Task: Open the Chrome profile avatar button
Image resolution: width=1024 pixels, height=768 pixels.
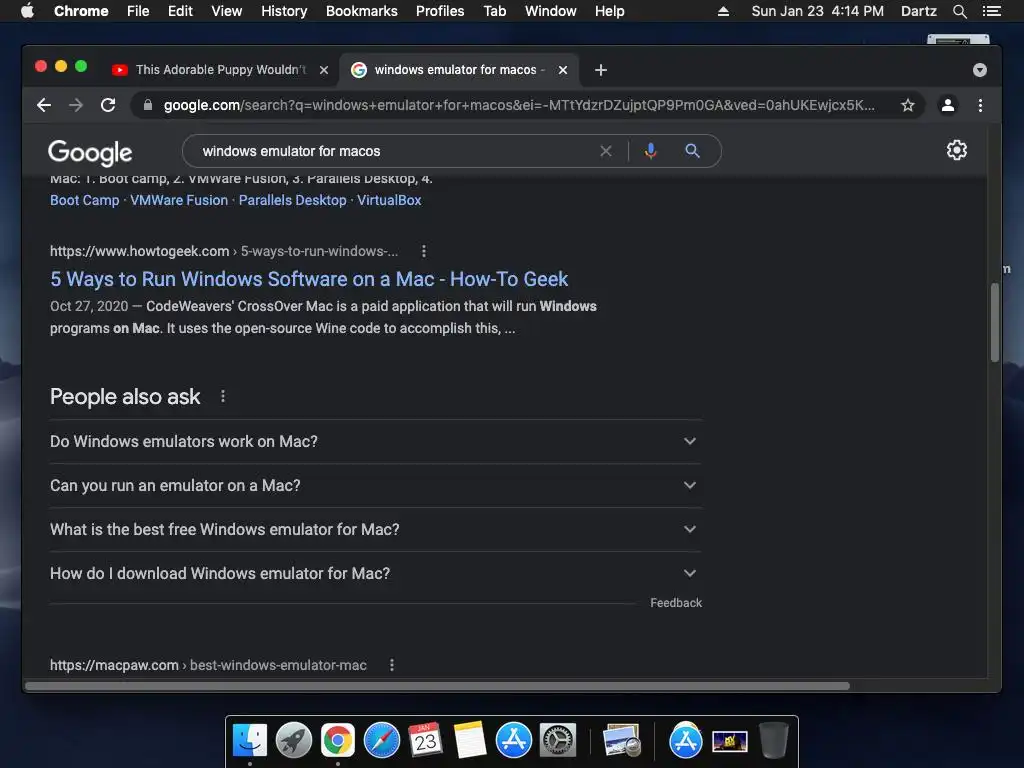Action: pos(948,105)
